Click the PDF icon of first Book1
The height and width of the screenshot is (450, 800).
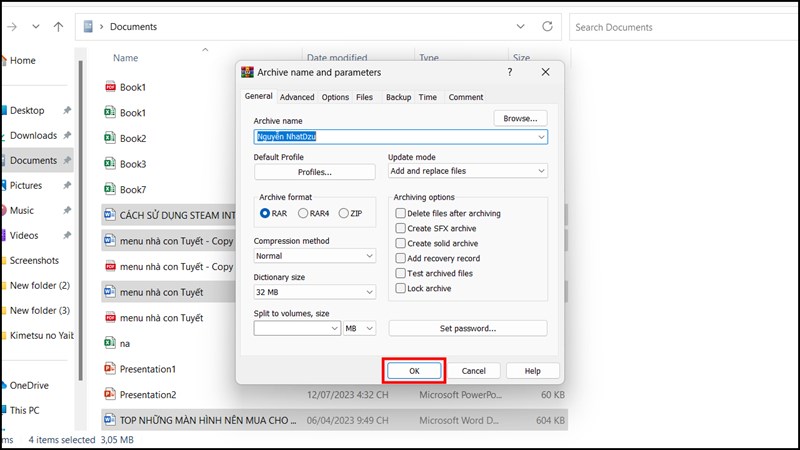pos(110,87)
